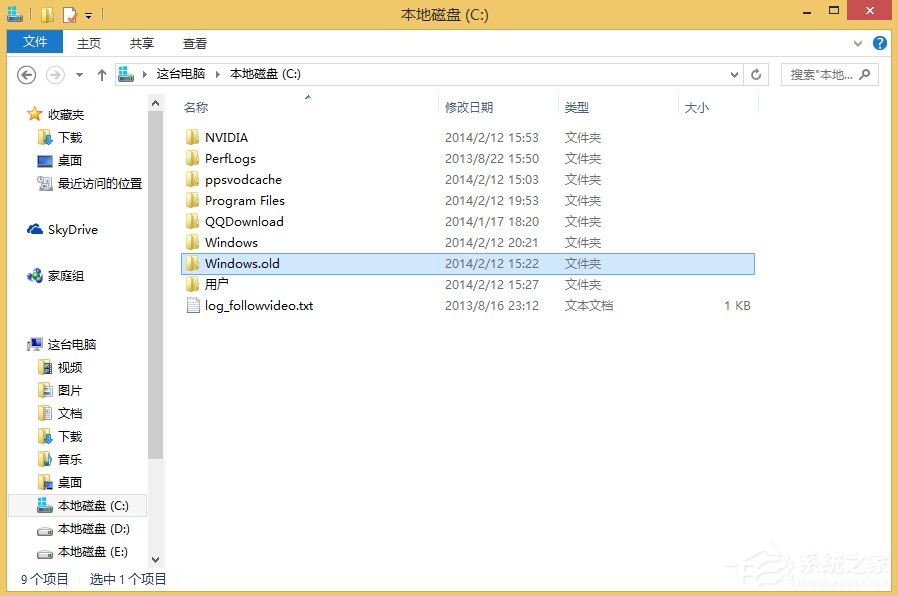Click inside the search input box
Viewport: 898px width, 596px height.
[x=815, y=73]
